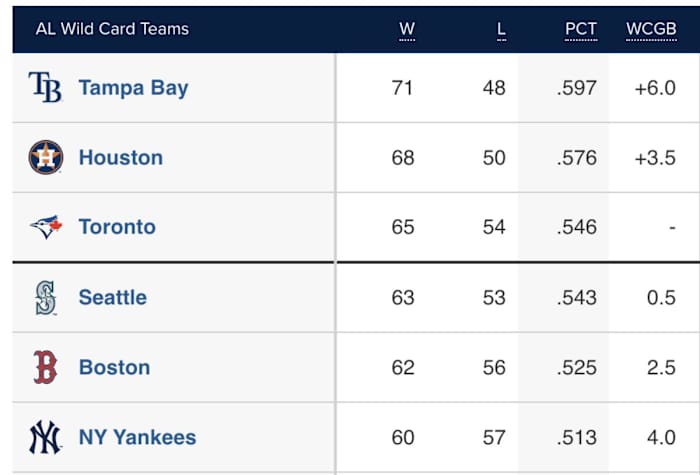Click the Tampa Bay Rays logo
The image size is (700, 475).
(46, 88)
